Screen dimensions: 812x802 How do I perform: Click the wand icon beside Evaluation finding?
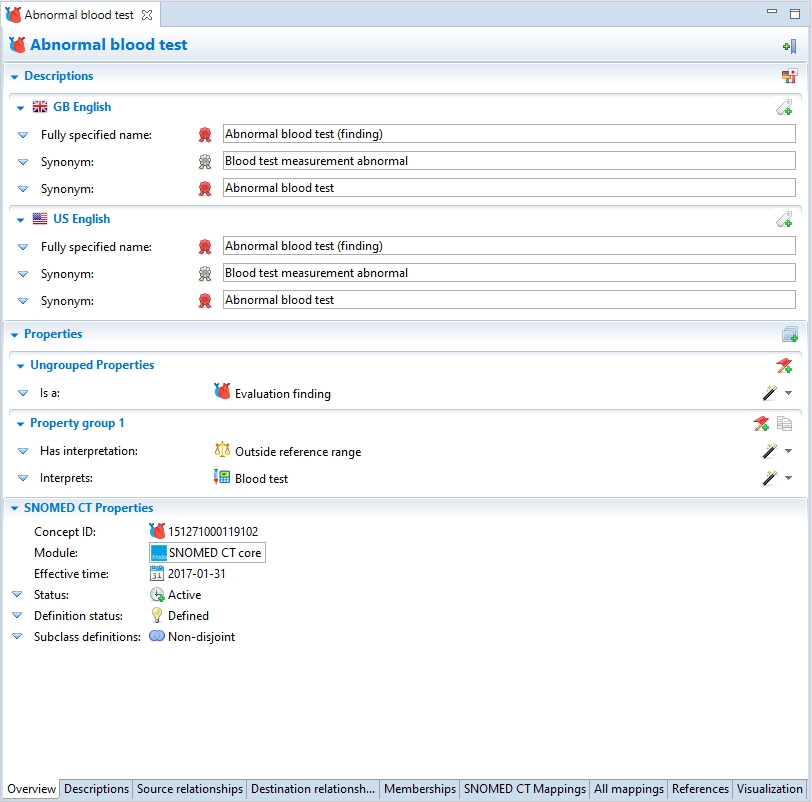pos(769,394)
